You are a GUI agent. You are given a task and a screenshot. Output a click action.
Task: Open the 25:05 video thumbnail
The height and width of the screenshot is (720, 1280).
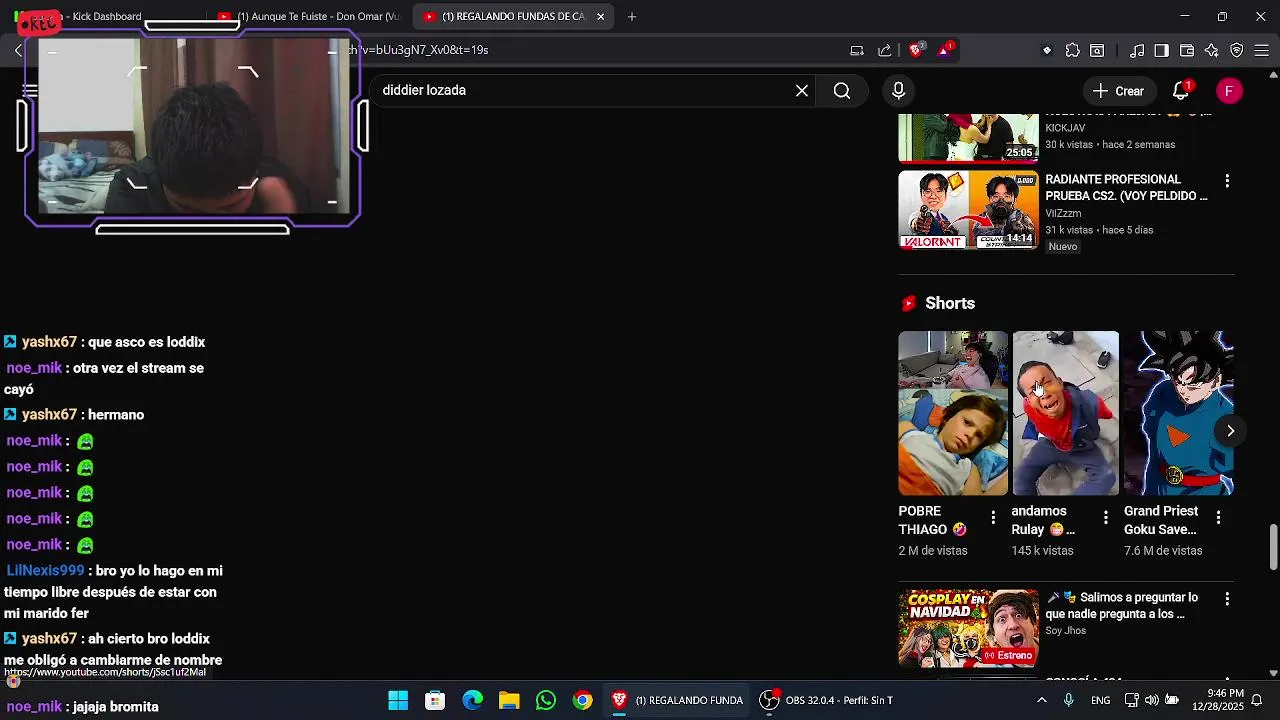tap(968, 138)
